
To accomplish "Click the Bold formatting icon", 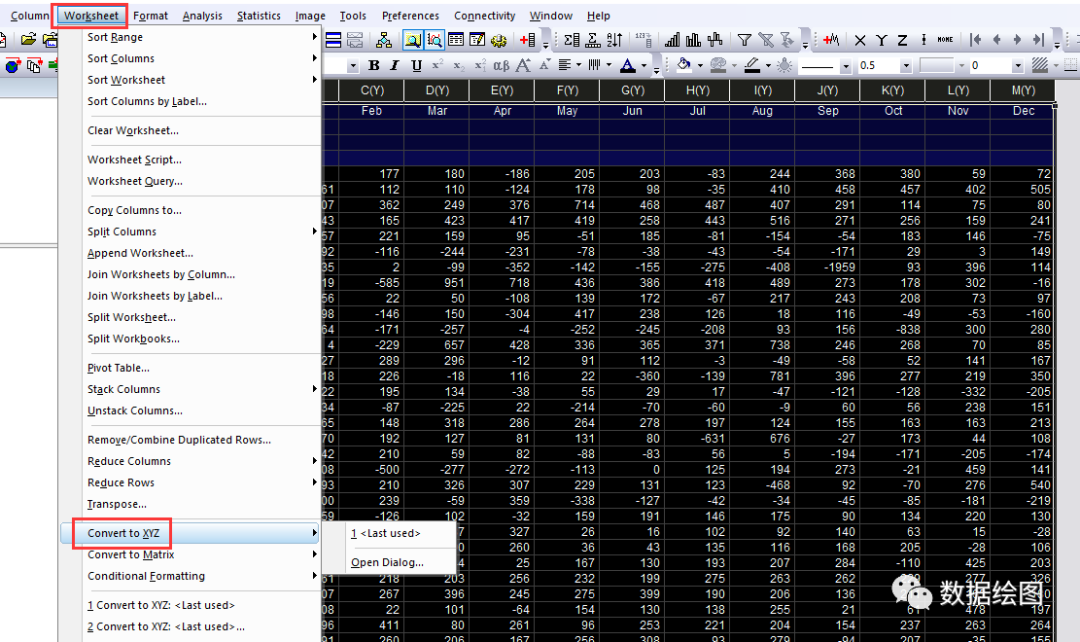I will point(373,65).
